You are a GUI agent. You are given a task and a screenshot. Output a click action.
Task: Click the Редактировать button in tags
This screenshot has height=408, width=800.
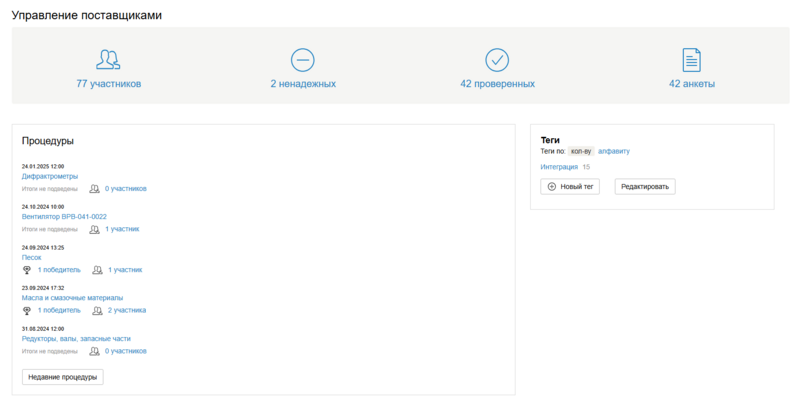[645, 186]
